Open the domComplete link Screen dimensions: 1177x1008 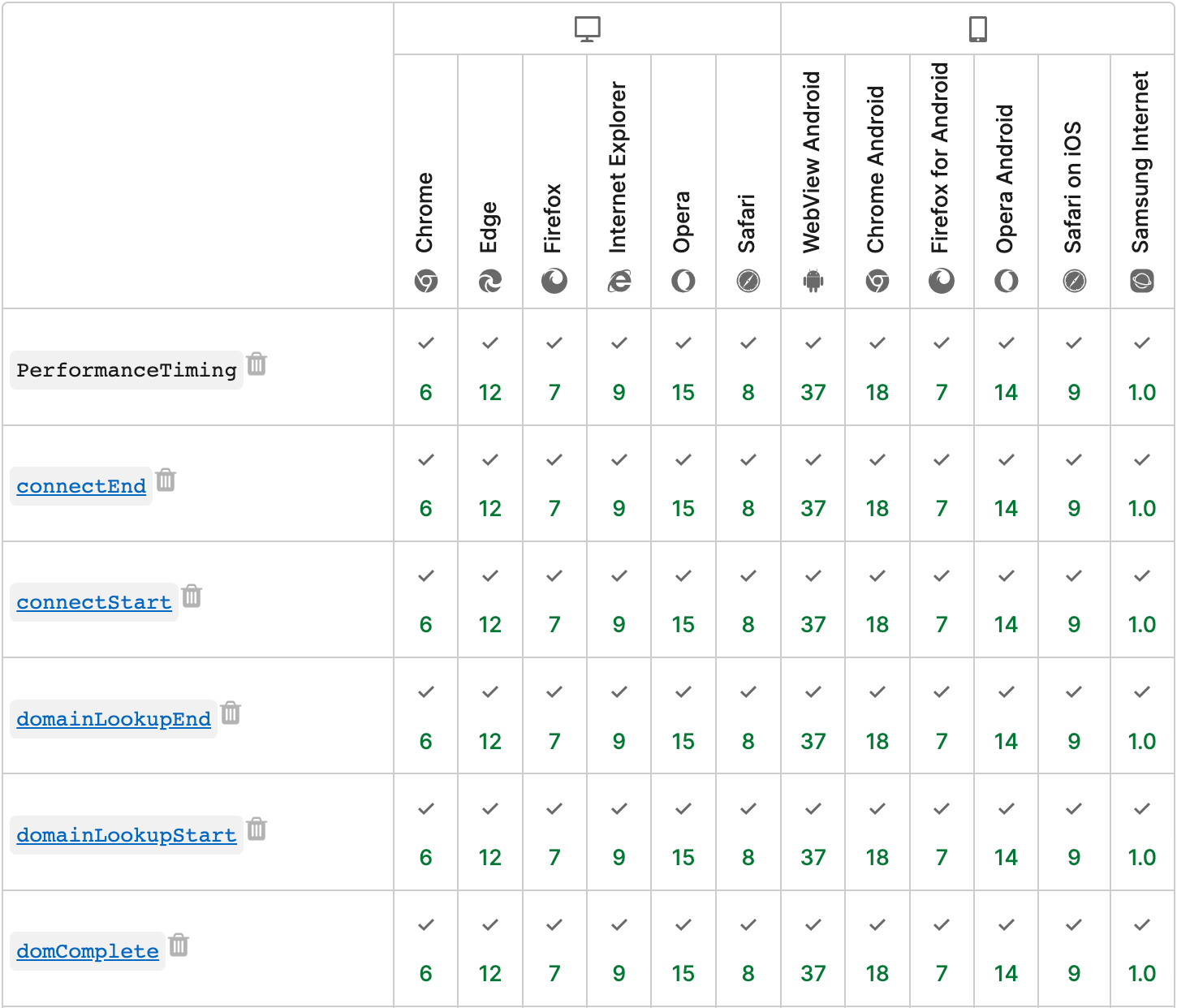pyautogui.click(x=88, y=951)
